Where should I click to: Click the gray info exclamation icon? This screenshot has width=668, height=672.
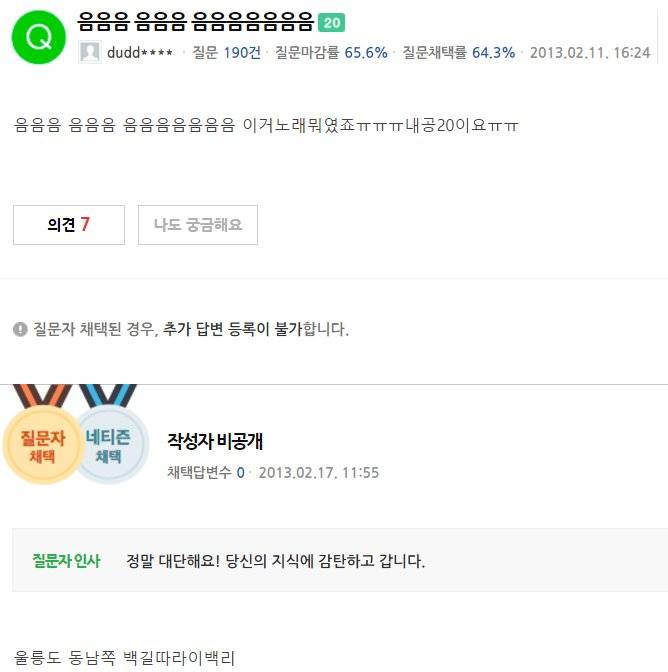point(20,329)
